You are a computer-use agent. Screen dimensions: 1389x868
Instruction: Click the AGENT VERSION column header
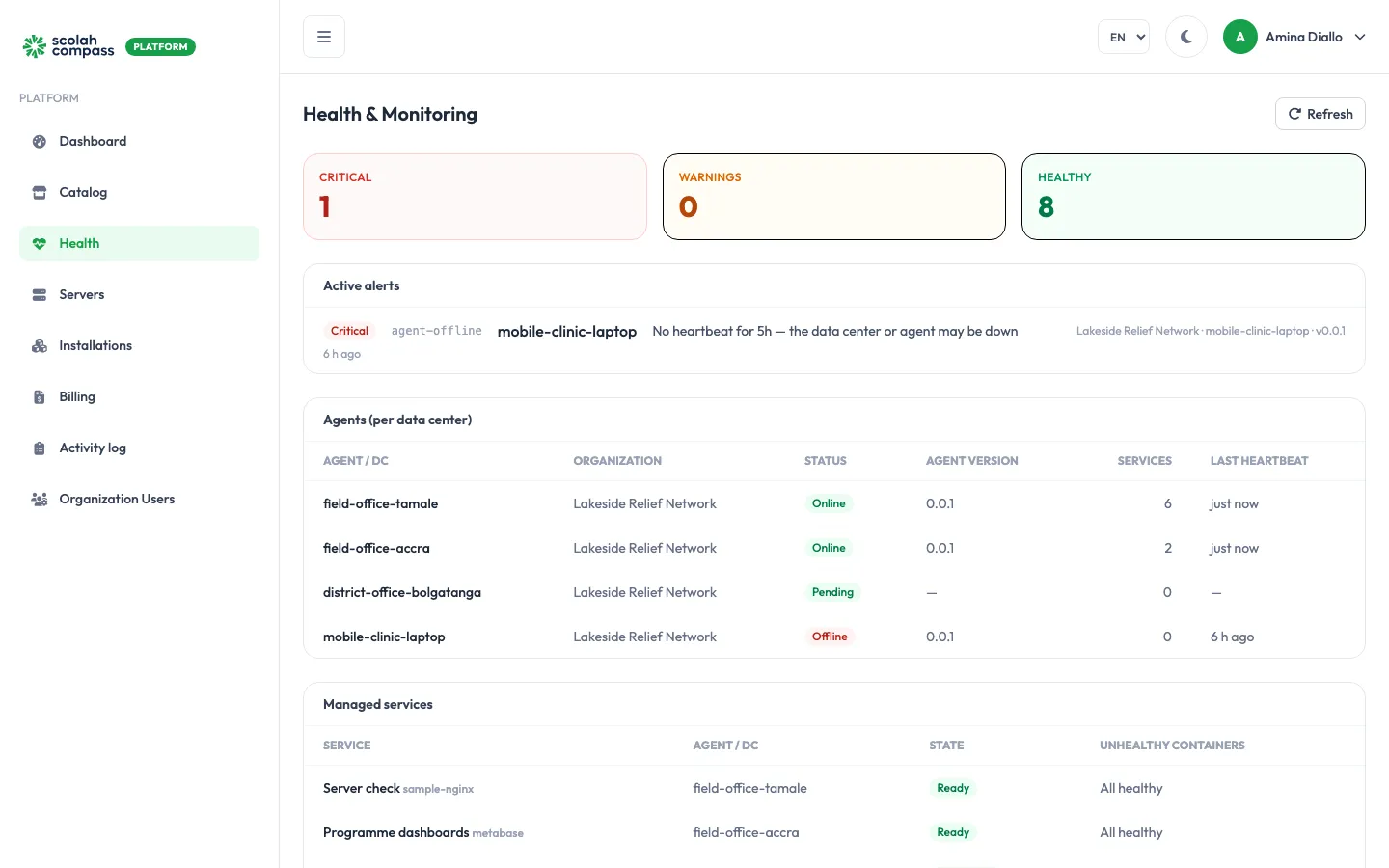click(x=971, y=461)
